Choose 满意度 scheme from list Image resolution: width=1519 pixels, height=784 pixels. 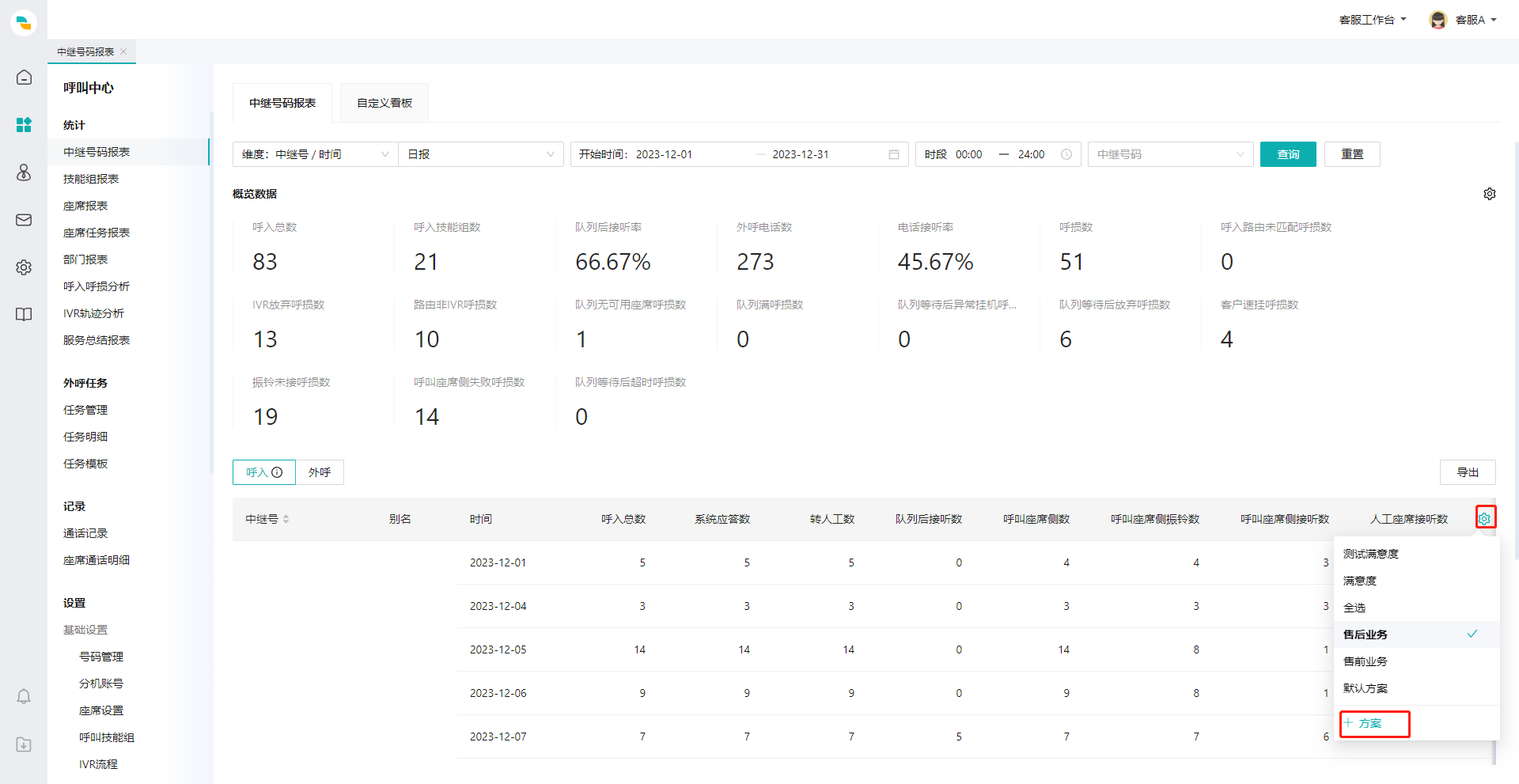tap(1416, 581)
